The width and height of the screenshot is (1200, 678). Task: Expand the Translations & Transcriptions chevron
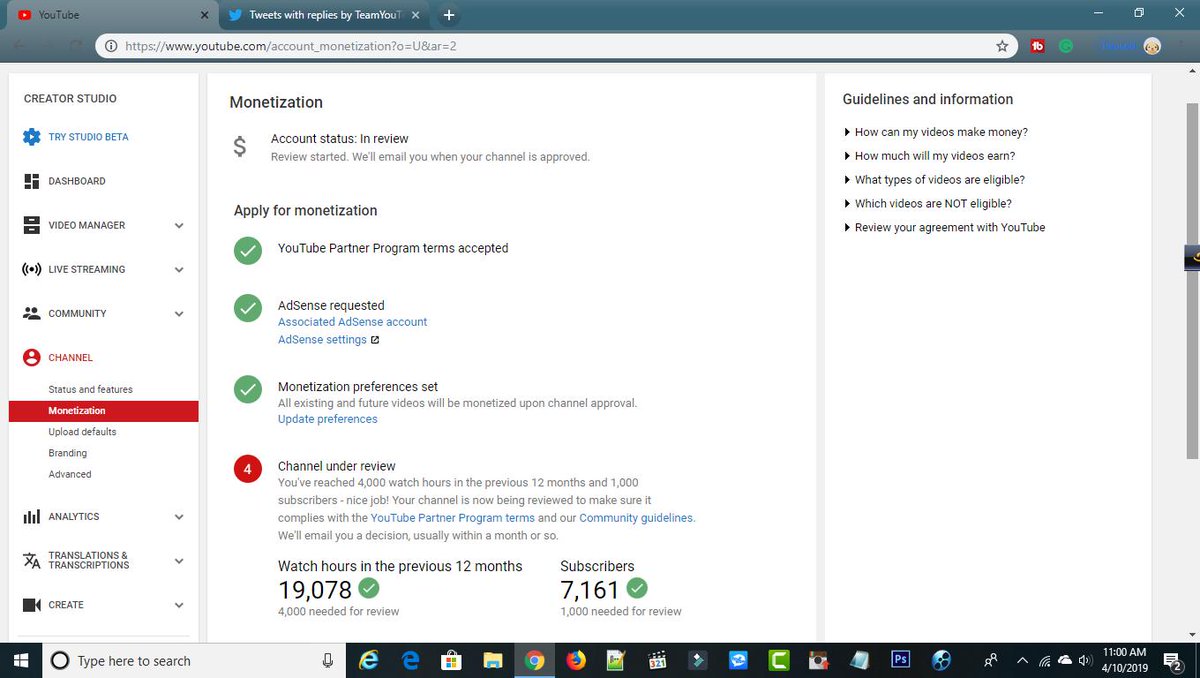pyautogui.click(x=179, y=561)
